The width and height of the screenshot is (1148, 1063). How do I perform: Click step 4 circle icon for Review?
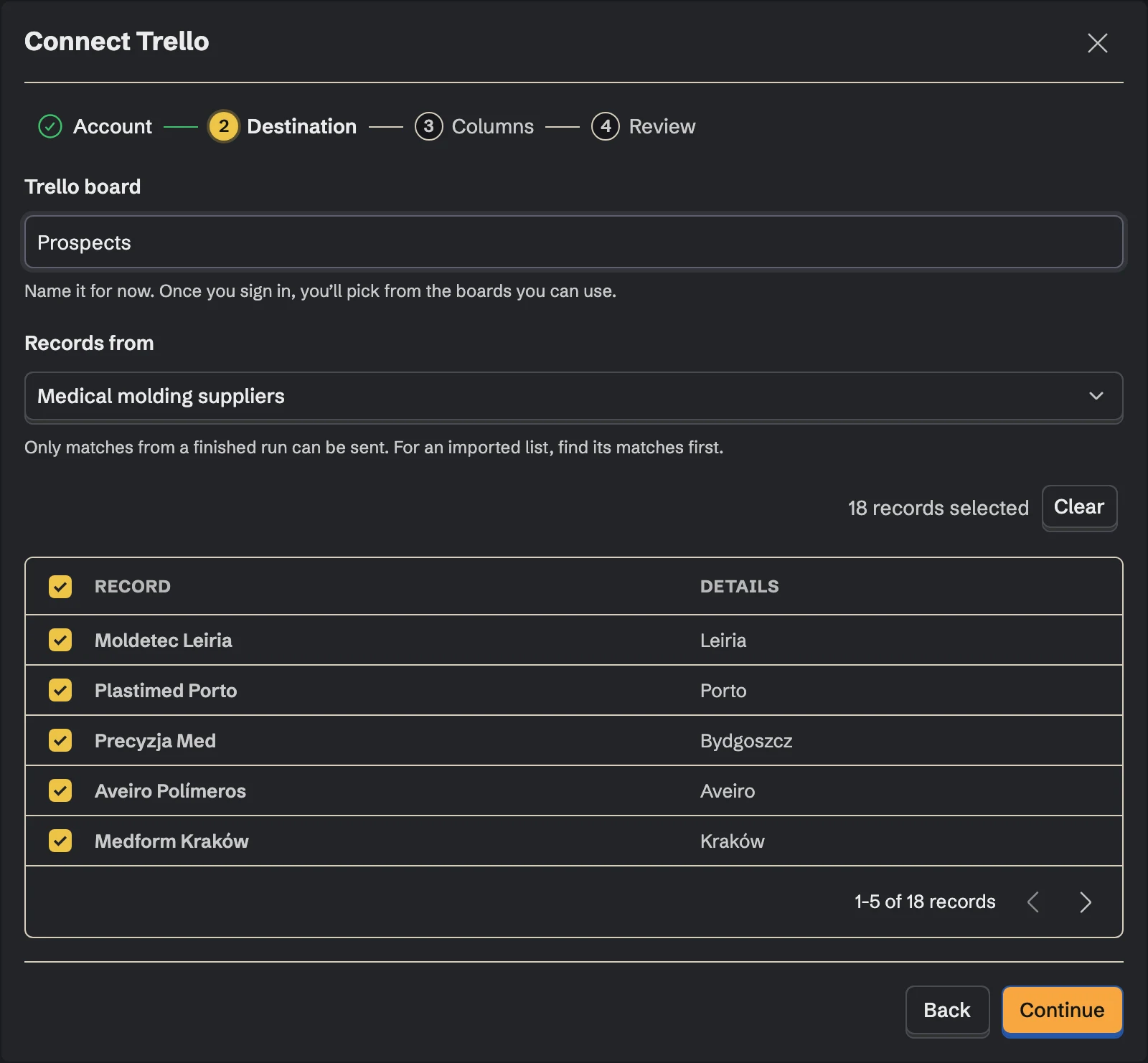tap(606, 126)
